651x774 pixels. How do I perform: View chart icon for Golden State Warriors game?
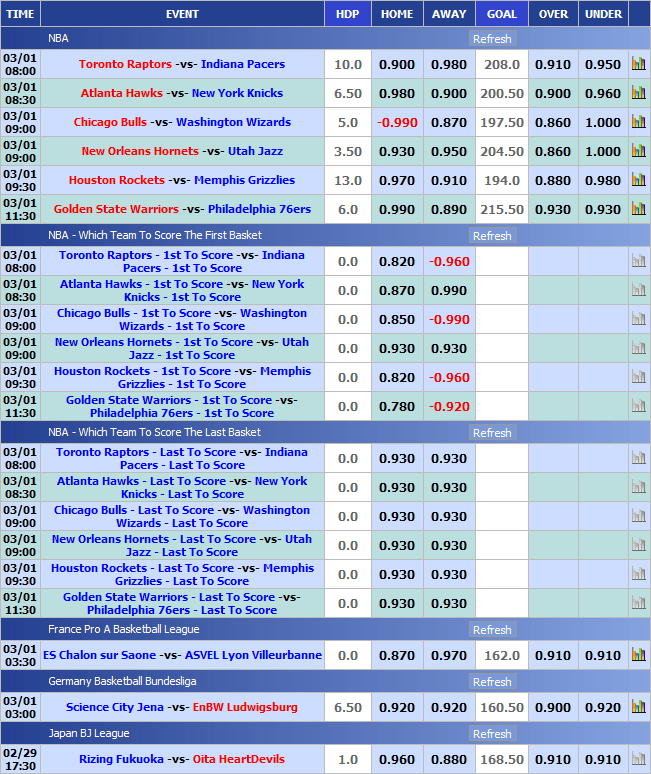point(638,209)
